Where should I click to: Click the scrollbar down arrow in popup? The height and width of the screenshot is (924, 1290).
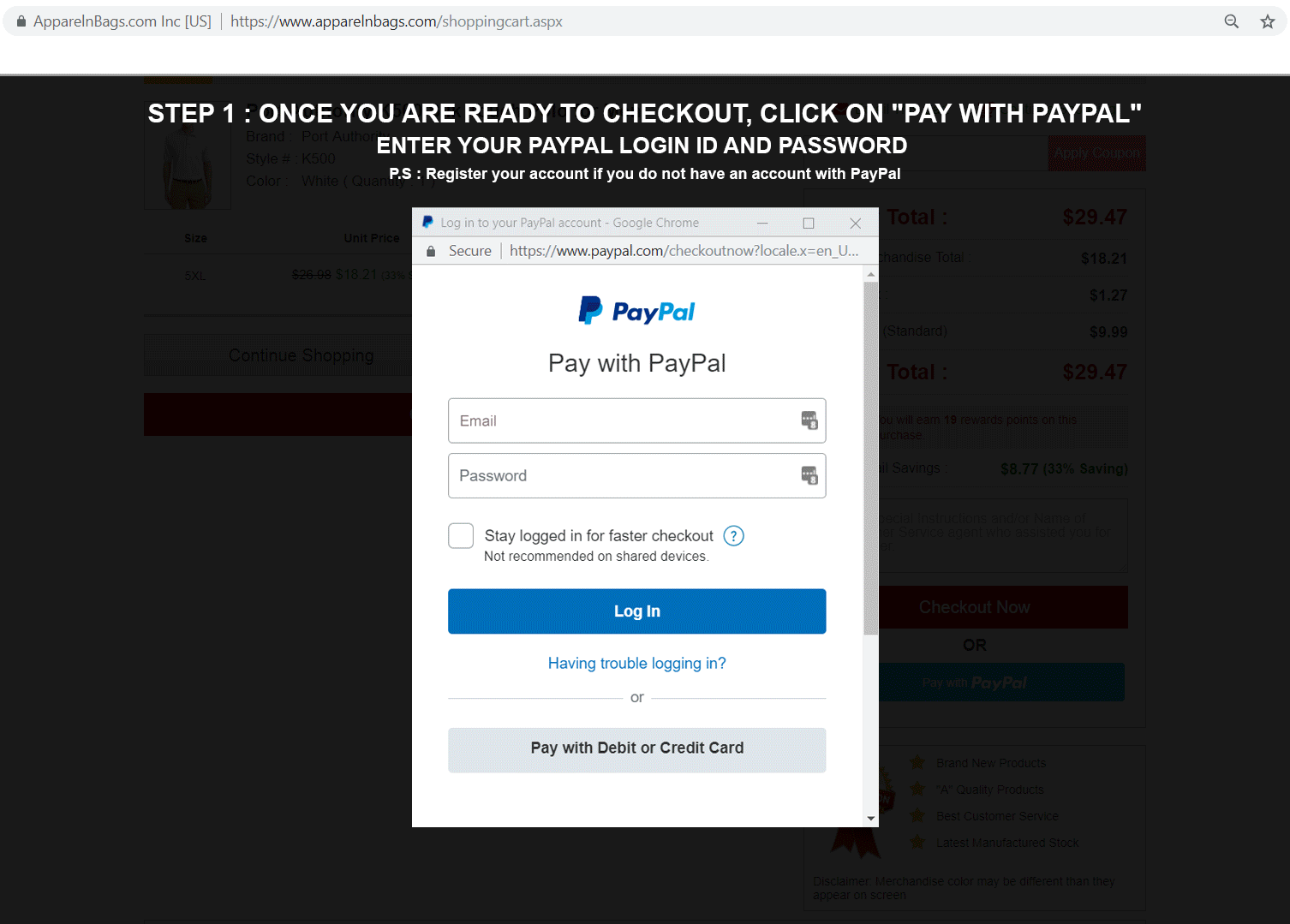[871, 819]
